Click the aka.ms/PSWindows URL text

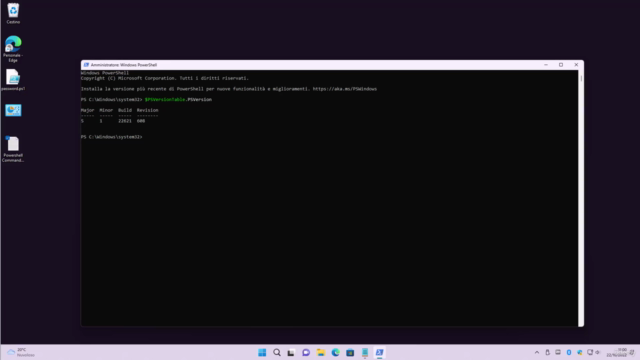tap(345, 89)
